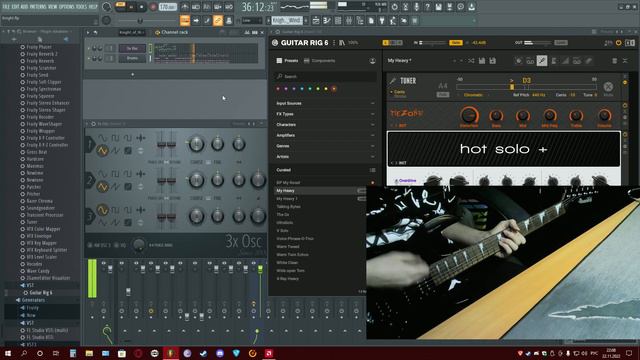640x360 pixels.
Task: Open the Line snap dropdown
Action: 251,20
